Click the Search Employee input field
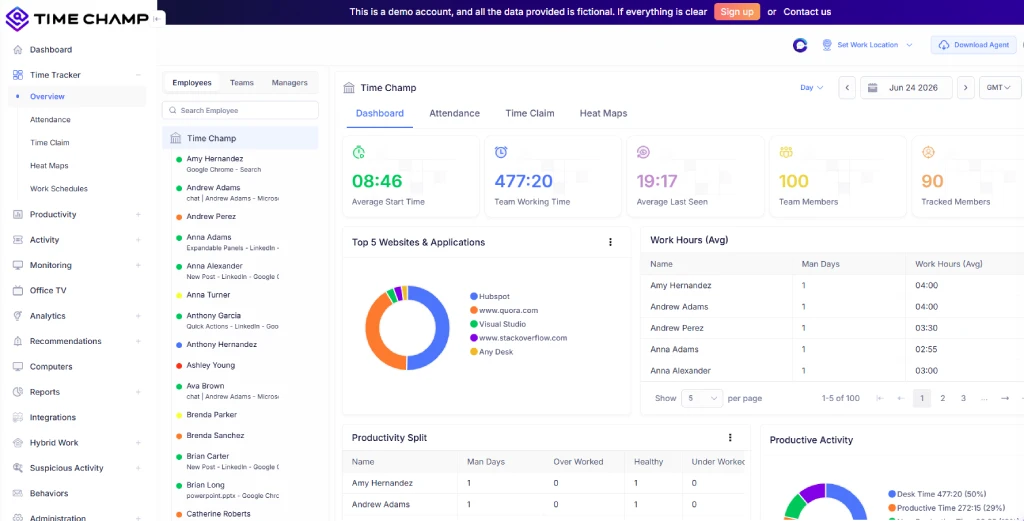 coord(240,110)
